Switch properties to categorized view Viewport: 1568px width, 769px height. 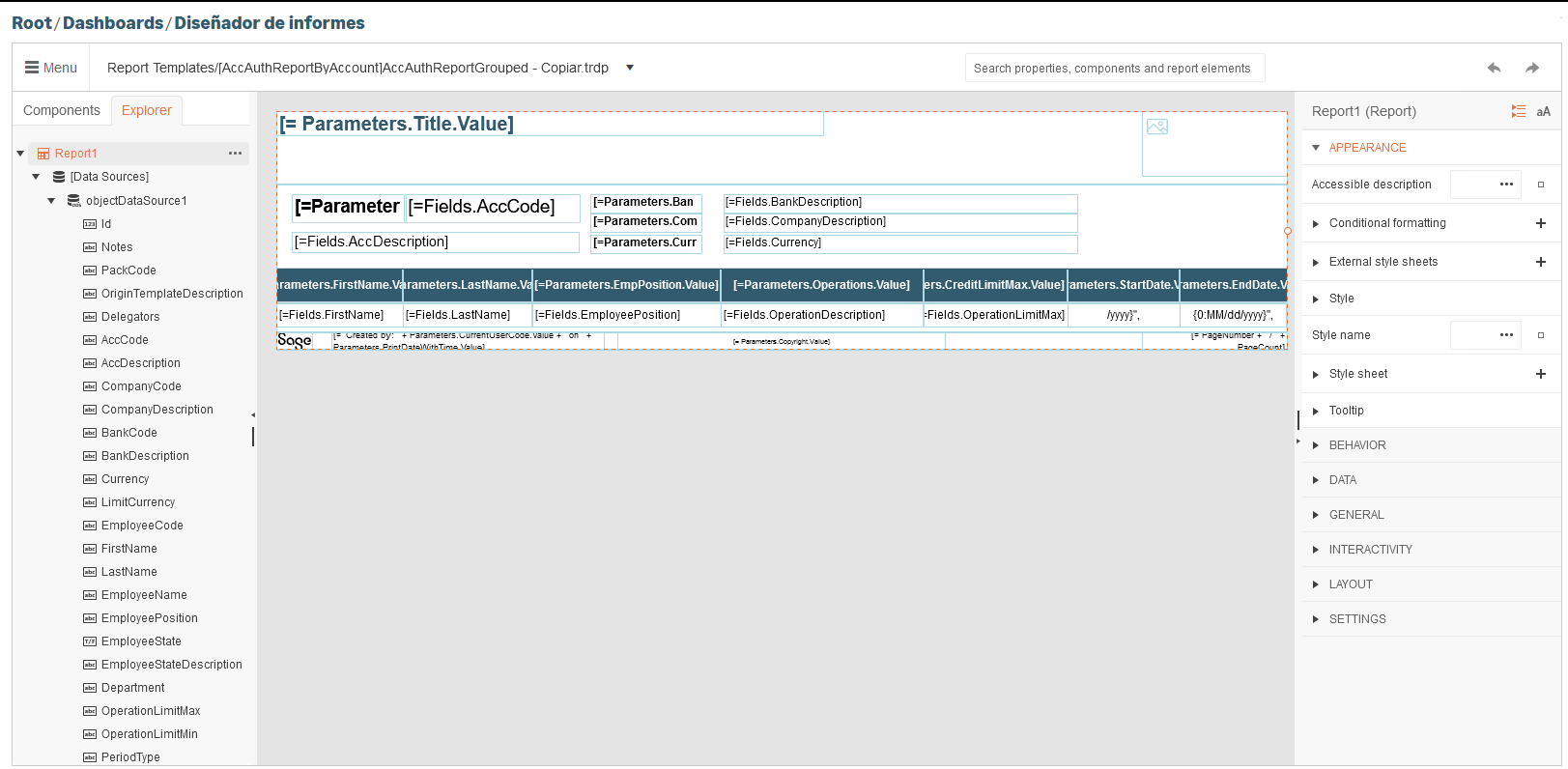1519,112
